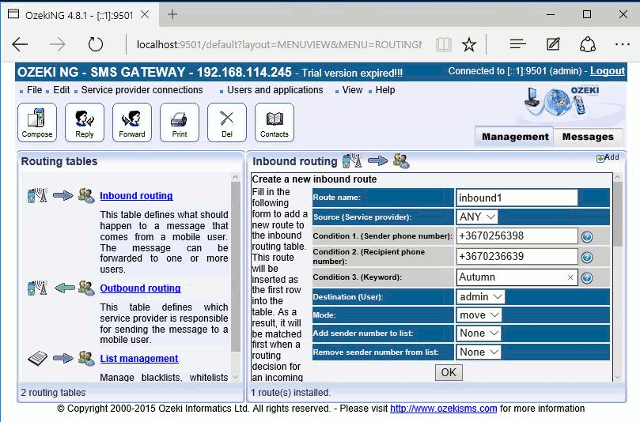The image size is (640, 422).
Task: Open the Contacts toolbar button
Action: [x=274, y=122]
